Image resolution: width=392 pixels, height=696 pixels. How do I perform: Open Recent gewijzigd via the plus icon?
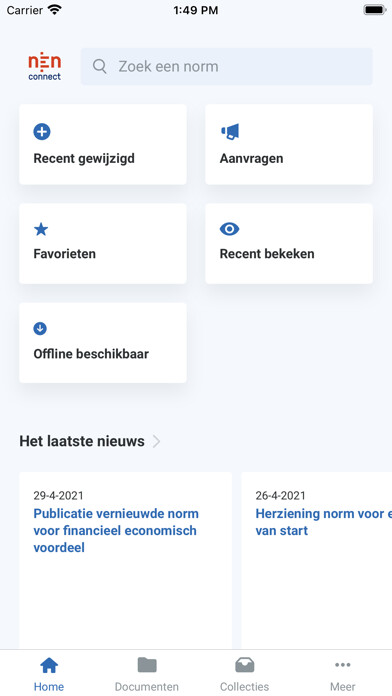(x=42, y=132)
